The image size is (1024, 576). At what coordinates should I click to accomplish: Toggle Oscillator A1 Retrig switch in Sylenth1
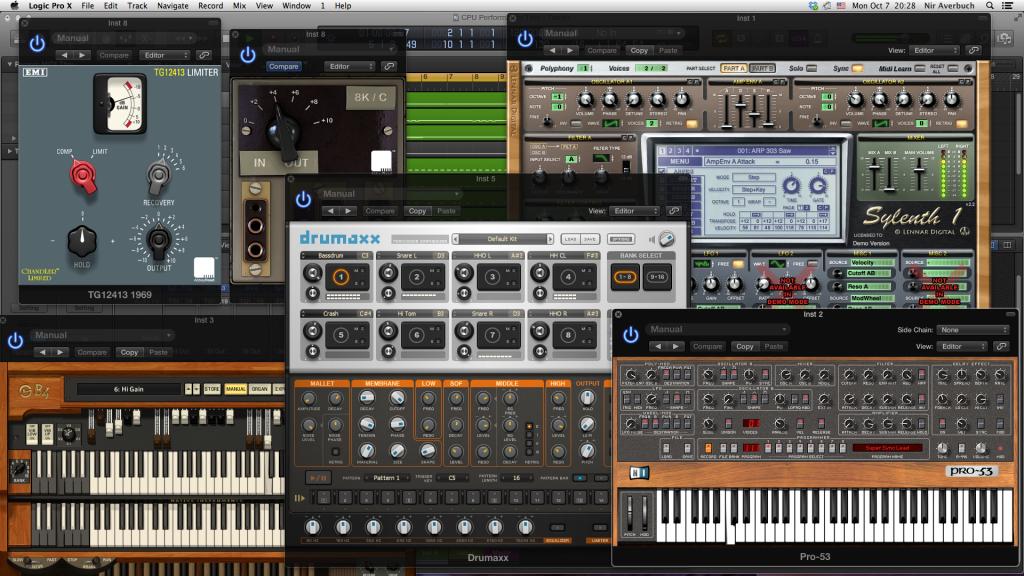691,123
